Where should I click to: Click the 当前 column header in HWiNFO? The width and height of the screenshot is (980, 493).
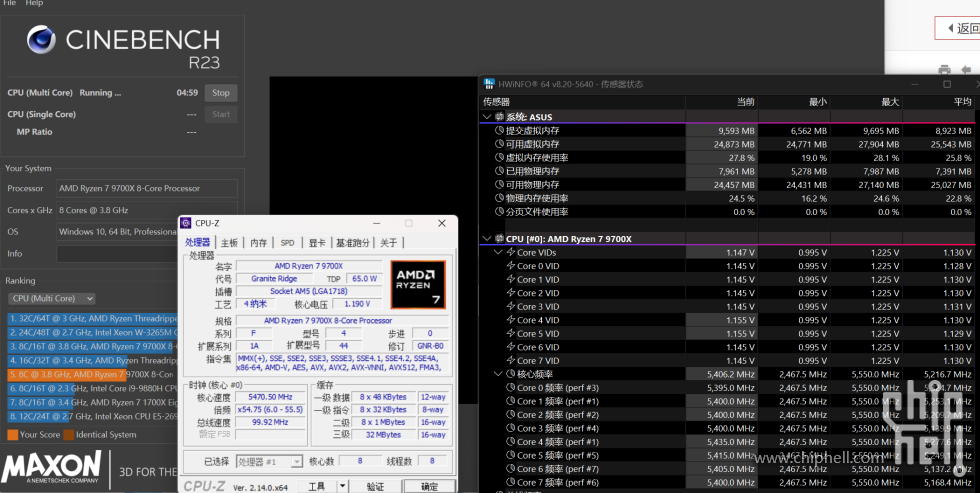point(722,102)
